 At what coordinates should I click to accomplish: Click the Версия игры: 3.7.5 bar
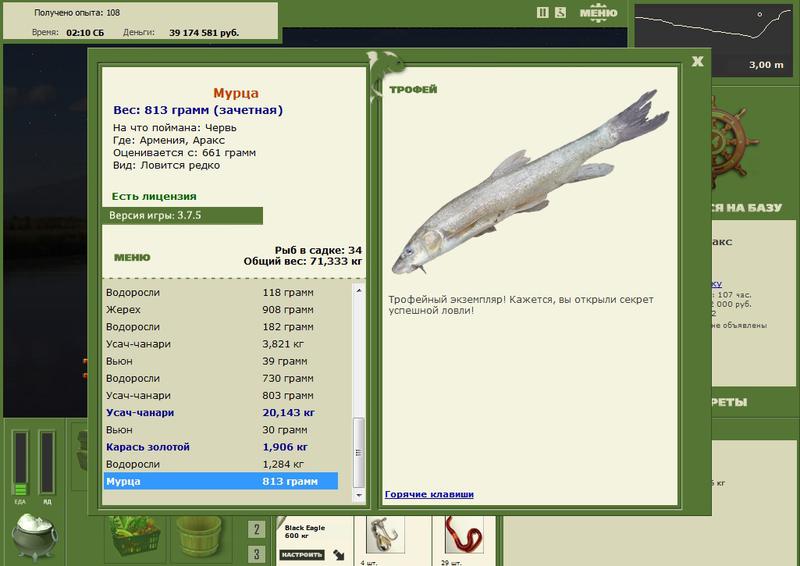click(x=182, y=215)
